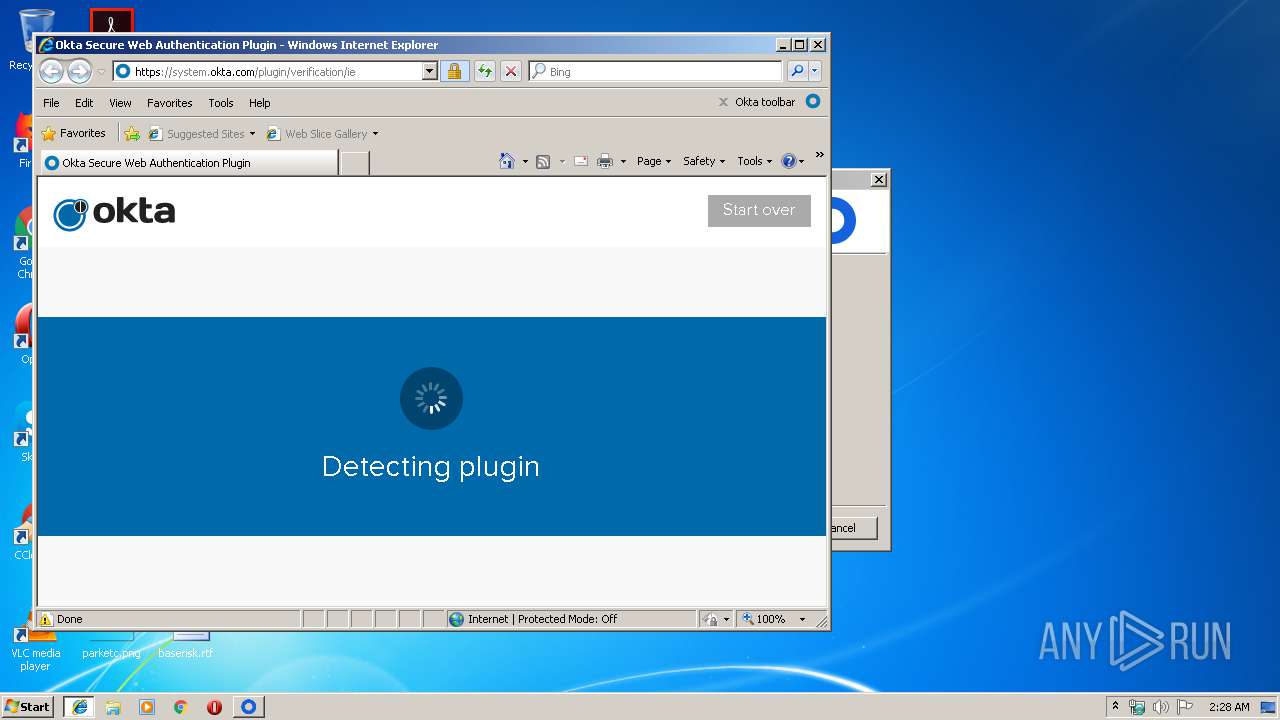1280x720 pixels.
Task: Click the Start over button
Action: [x=759, y=210]
